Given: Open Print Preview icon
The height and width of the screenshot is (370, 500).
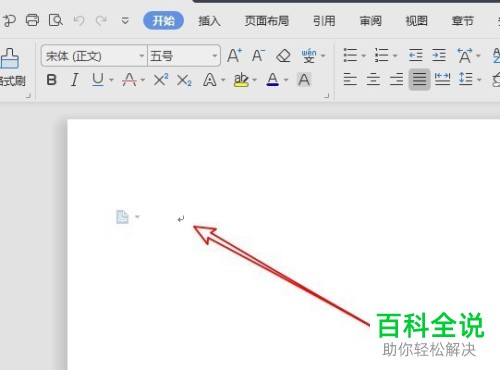Looking at the screenshot, I should (x=55, y=21).
